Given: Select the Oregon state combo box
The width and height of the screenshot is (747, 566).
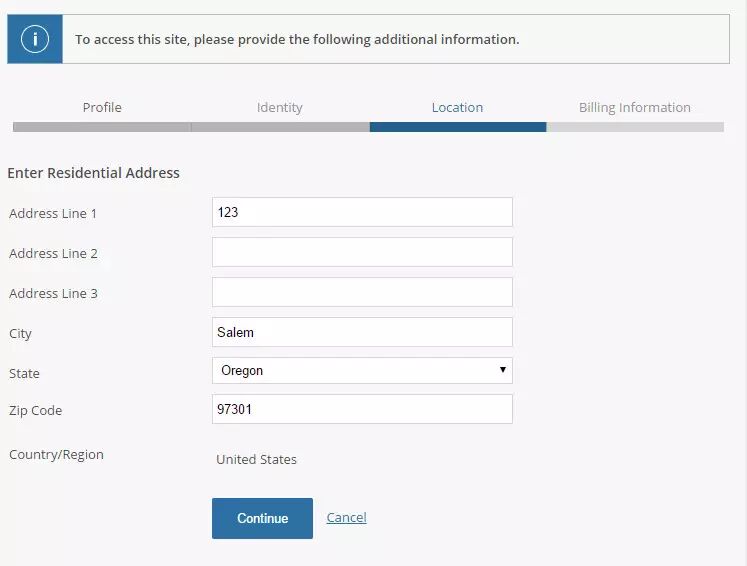Looking at the screenshot, I should tap(362, 370).
